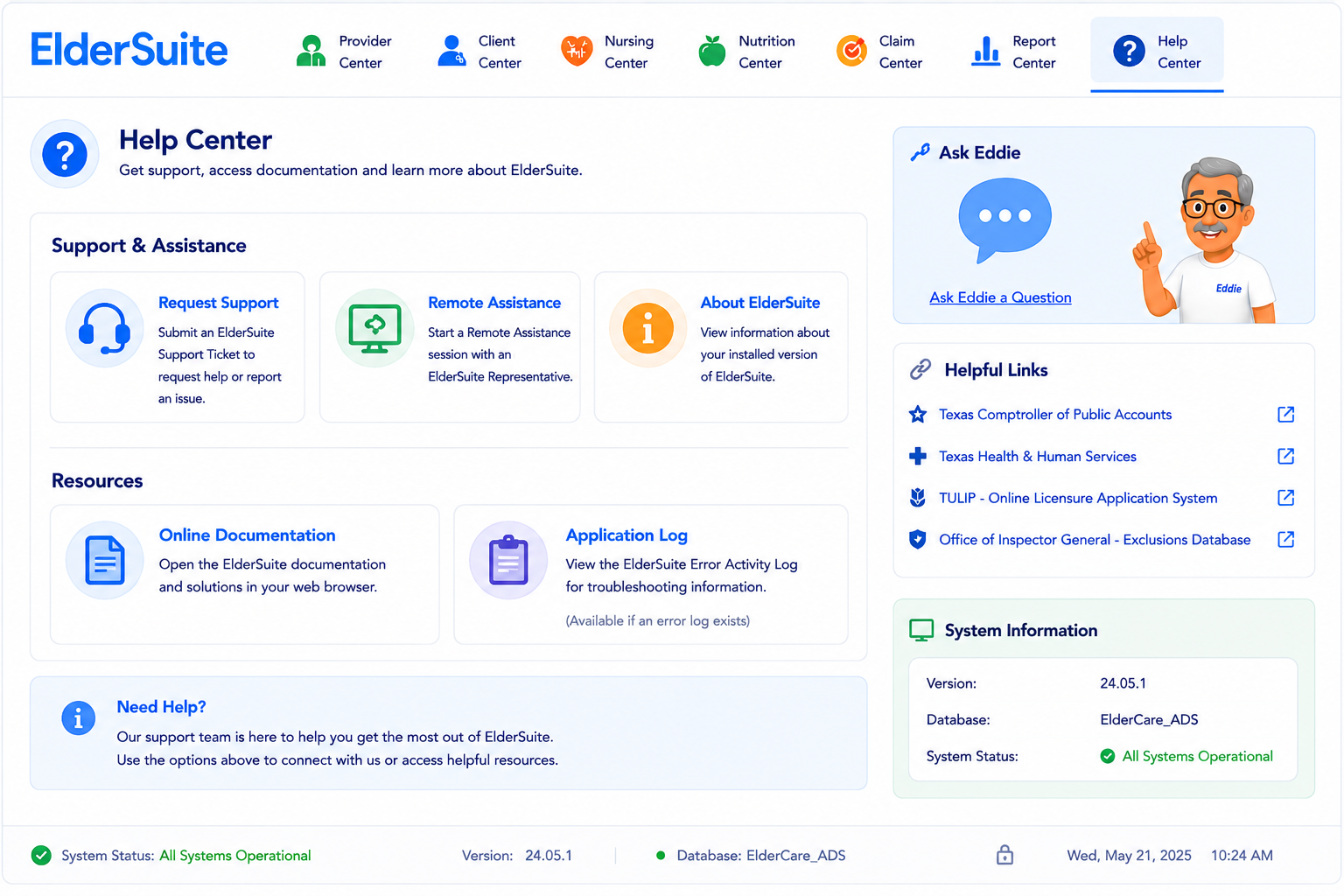Open the Nutrition Center tab
Screen dimensions: 1344x896
pyautogui.click(x=746, y=52)
